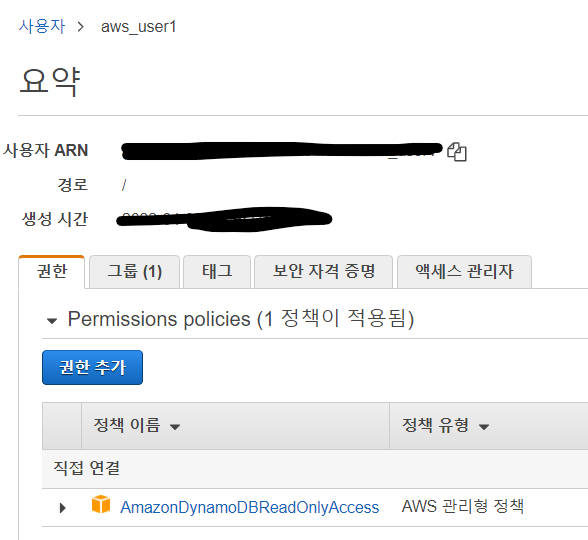The image size is (588, 540).
Task: Click the breadcrumb chevron separator
Action: pos(80,27)
